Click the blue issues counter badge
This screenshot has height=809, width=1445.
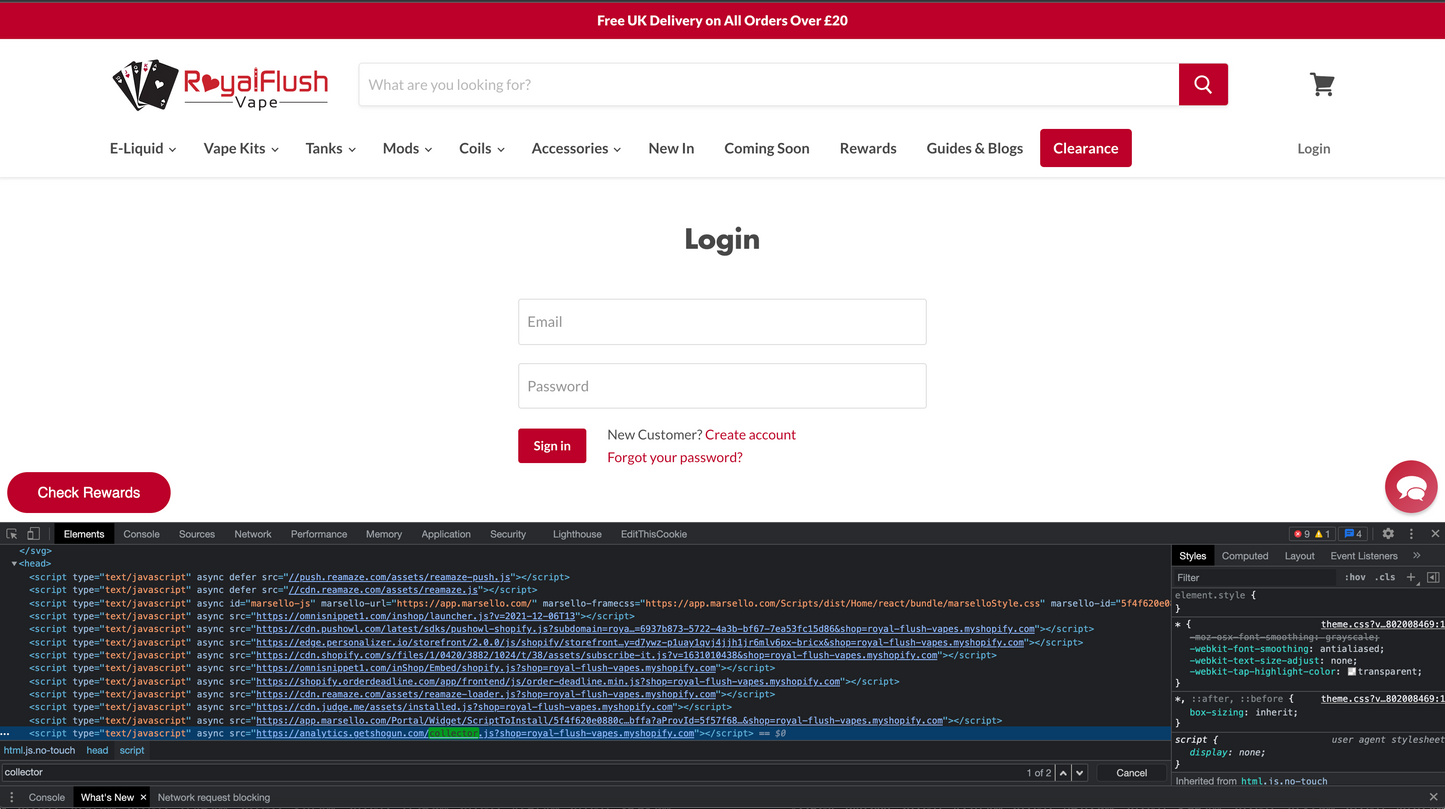click(1353, 534)
